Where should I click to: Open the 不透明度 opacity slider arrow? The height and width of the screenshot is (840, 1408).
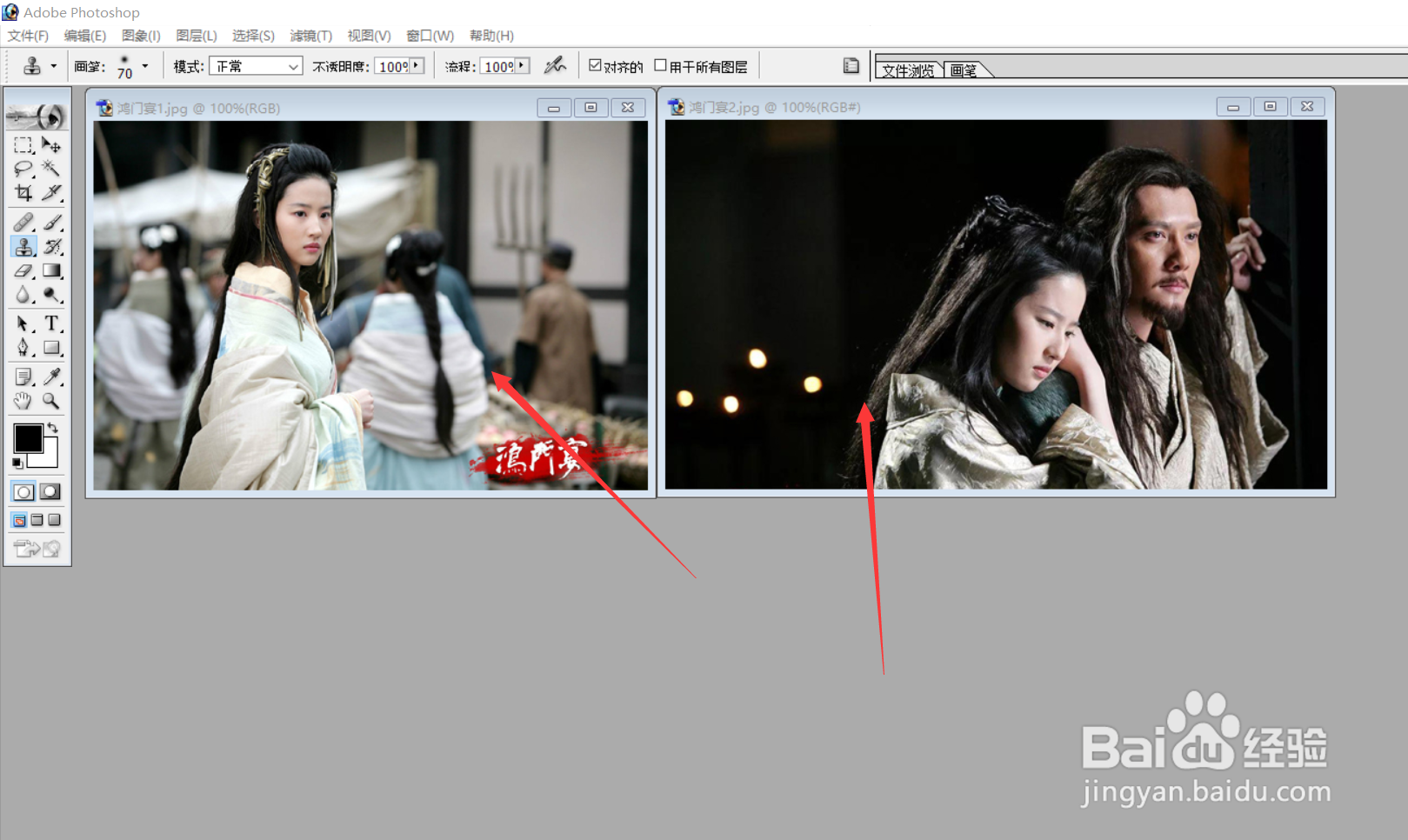417,65
